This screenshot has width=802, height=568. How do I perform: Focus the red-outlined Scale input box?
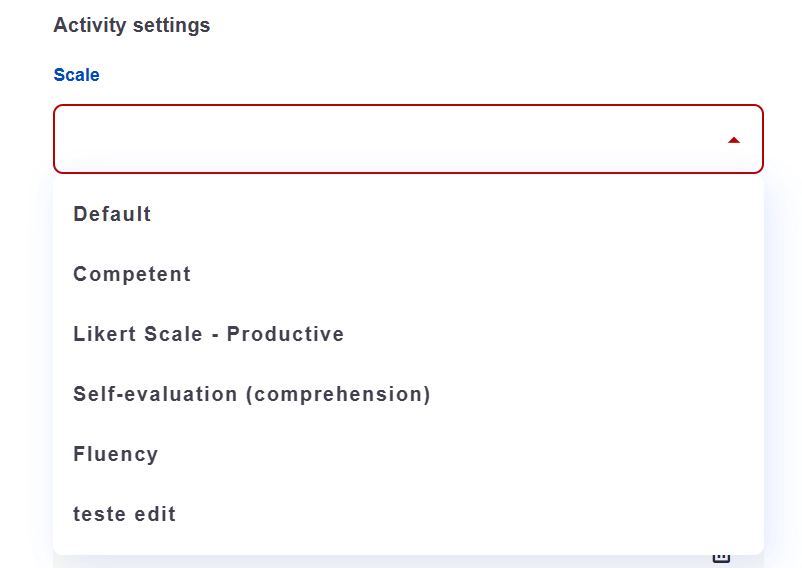pyautogui.click(x=408, y=139)
